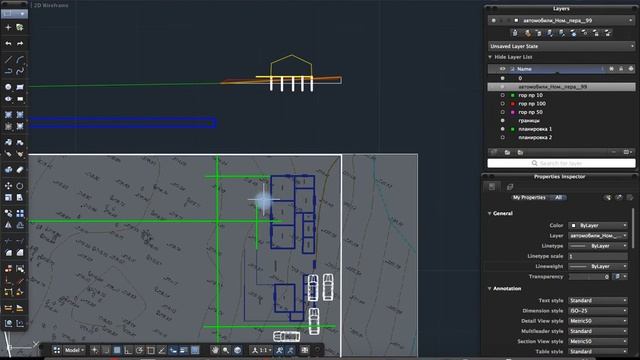Viewport: 640px width, 360px height.
Task: Open the layout quick view grid icon
Action: click(57, 350)
